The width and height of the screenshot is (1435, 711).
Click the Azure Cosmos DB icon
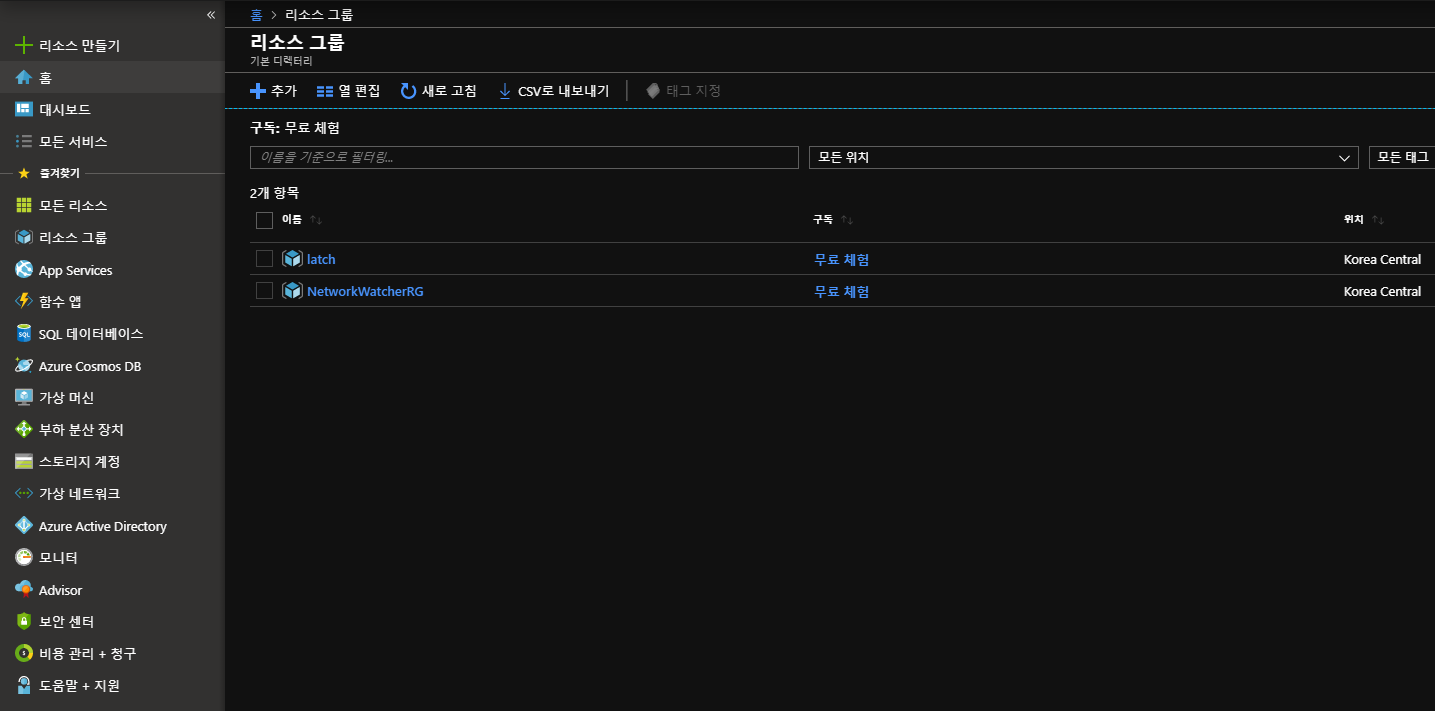pyautogui.click(x=24, y=366)
